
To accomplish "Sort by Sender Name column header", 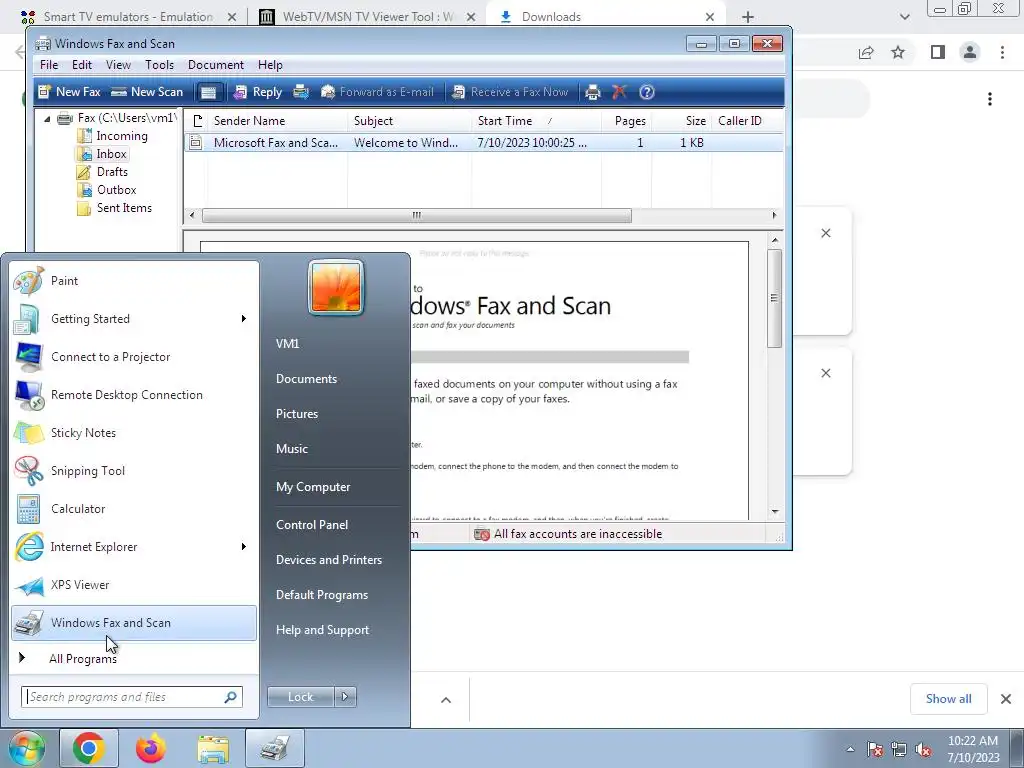I will point(278,121).
